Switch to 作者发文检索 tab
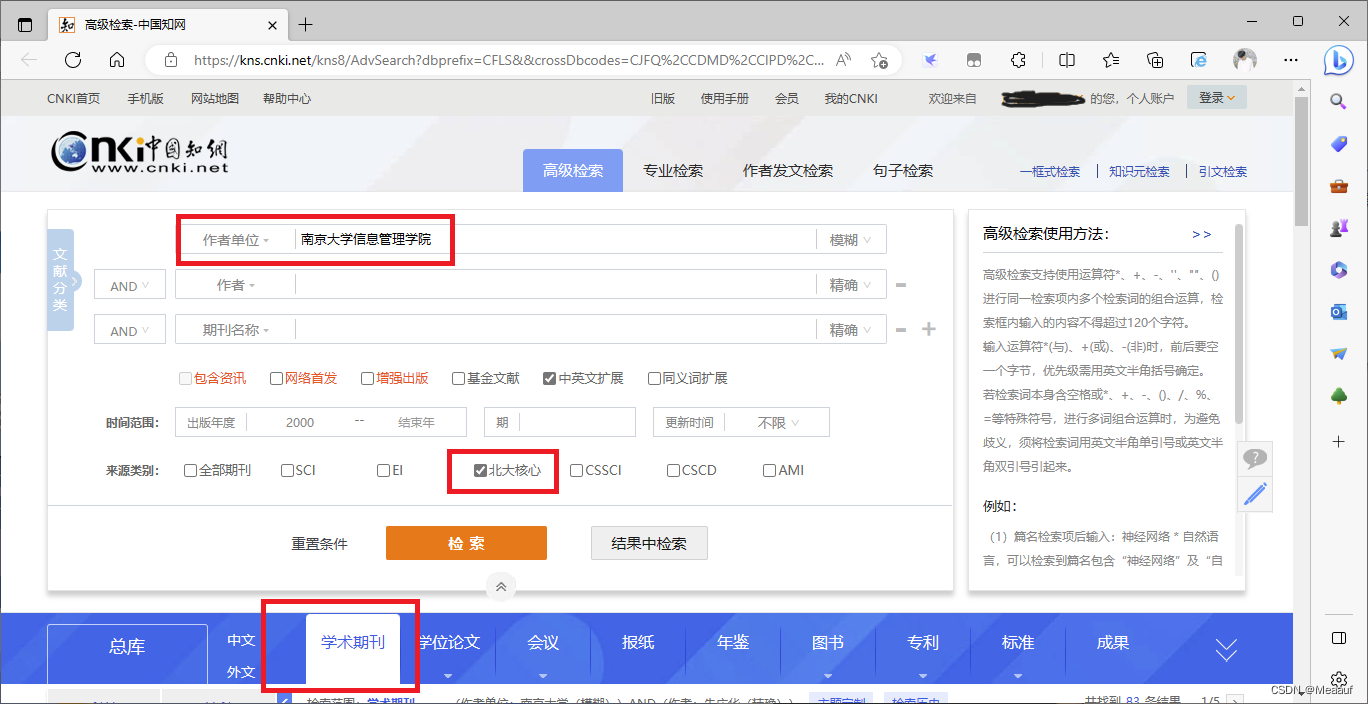 788,171
